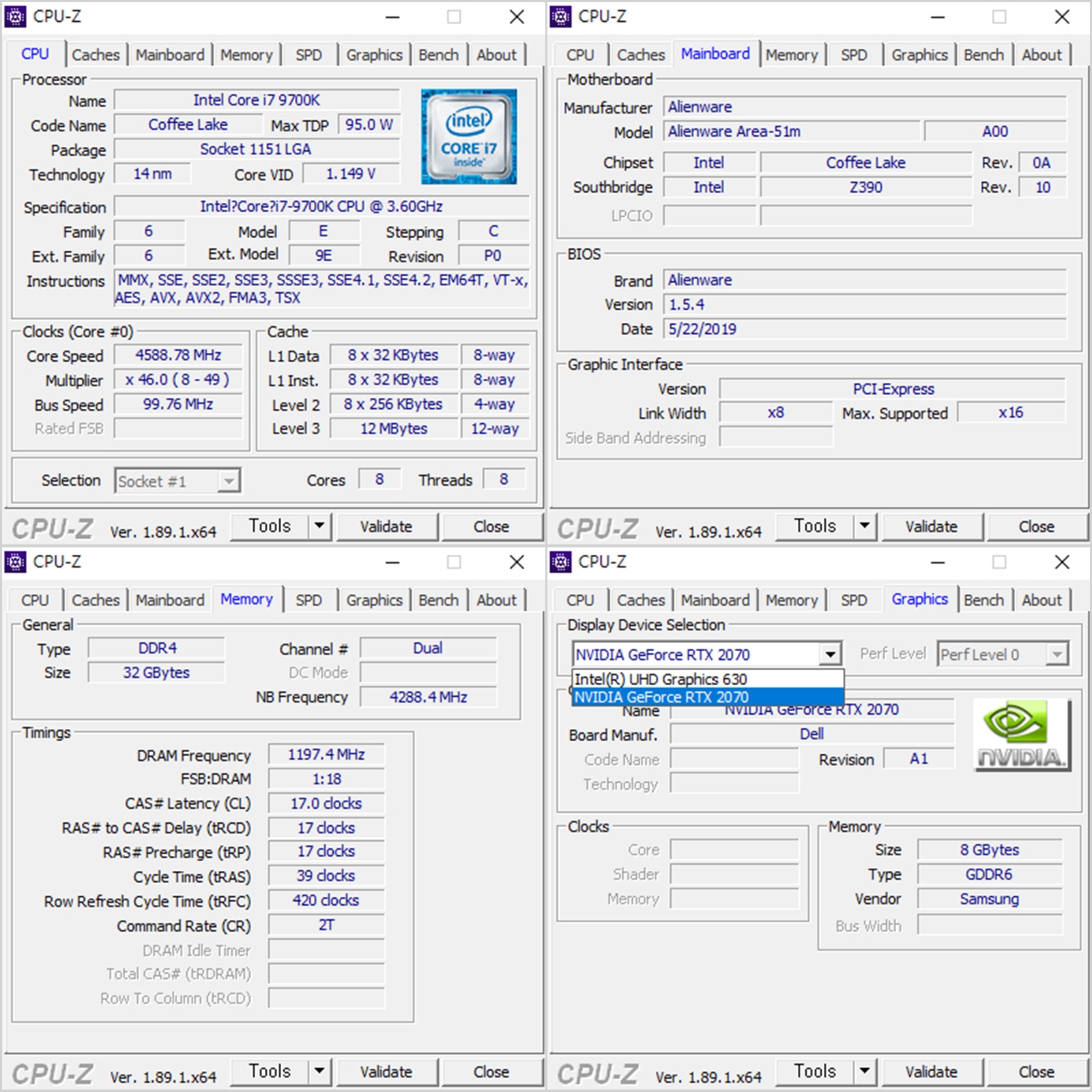1092x1092 pixels.
Task: Open the Tools dropdown arrow in the Motherboard window
Action: [x=865, y=526]
